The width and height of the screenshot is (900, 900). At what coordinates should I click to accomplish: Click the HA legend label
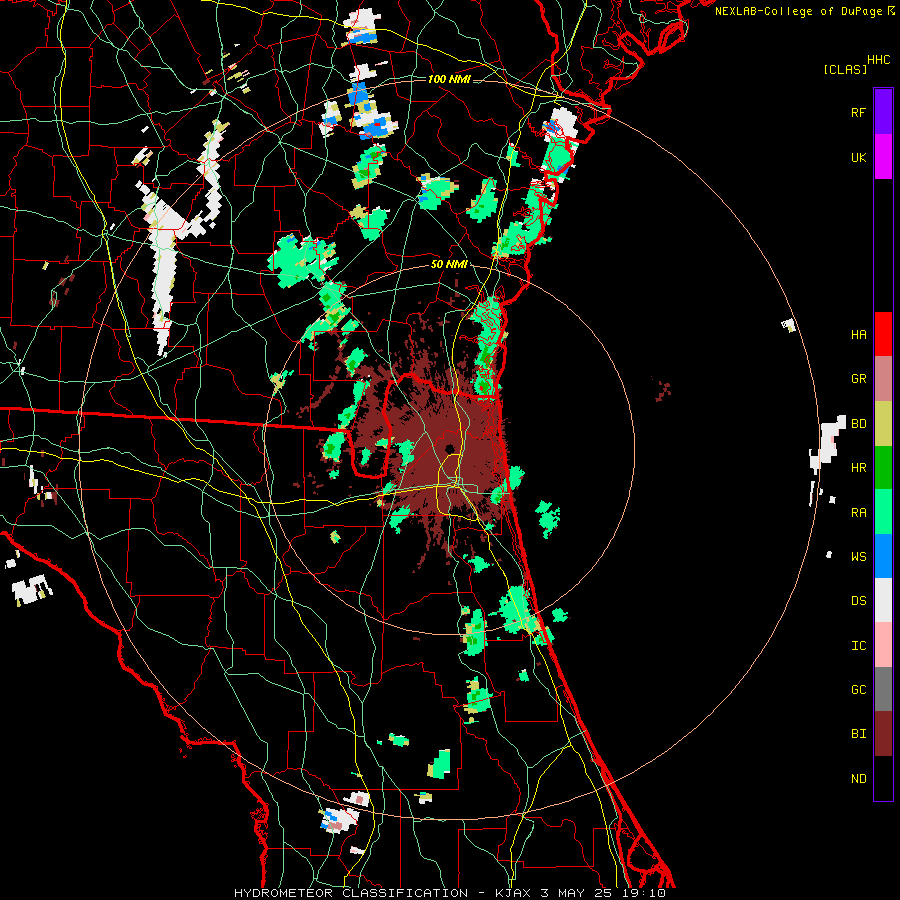858,334
